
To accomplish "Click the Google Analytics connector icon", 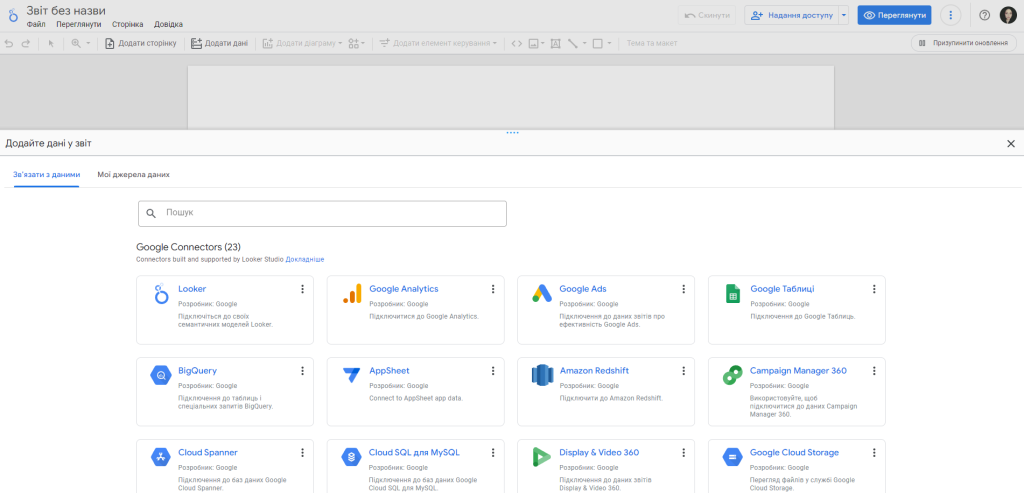I will point(351,294).
